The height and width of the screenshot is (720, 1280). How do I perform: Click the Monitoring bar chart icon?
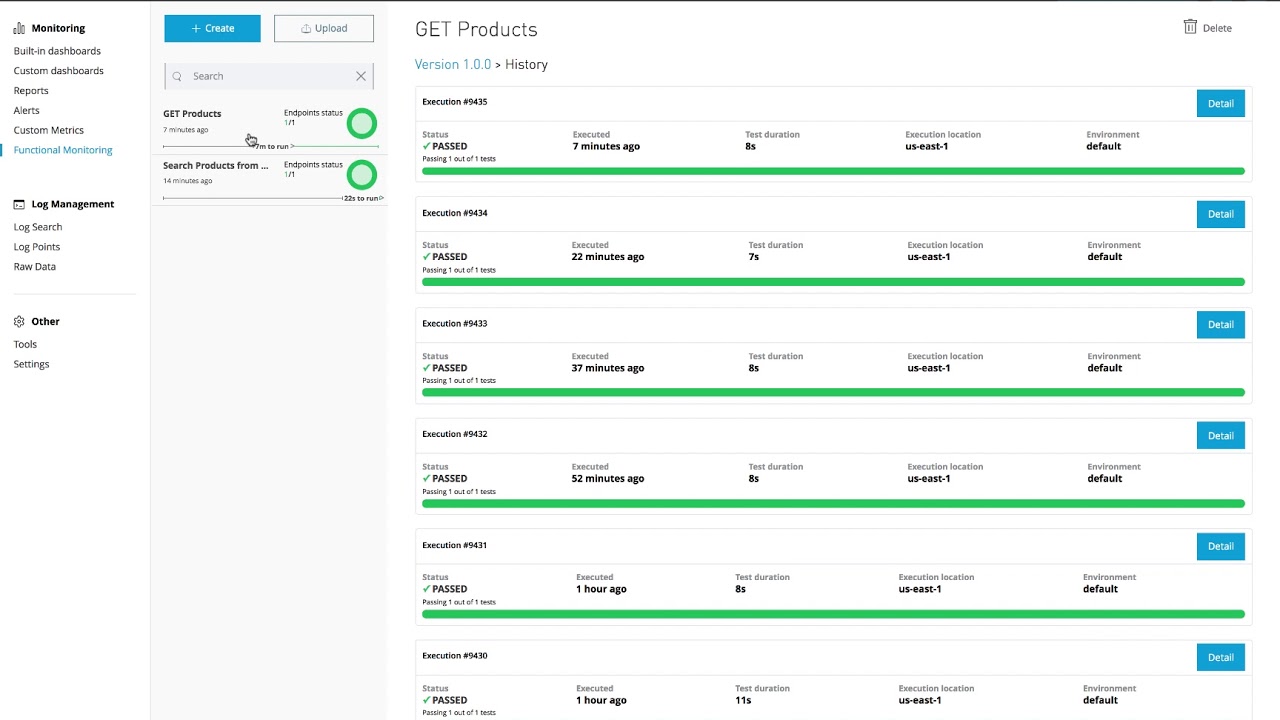click(19, 28)
